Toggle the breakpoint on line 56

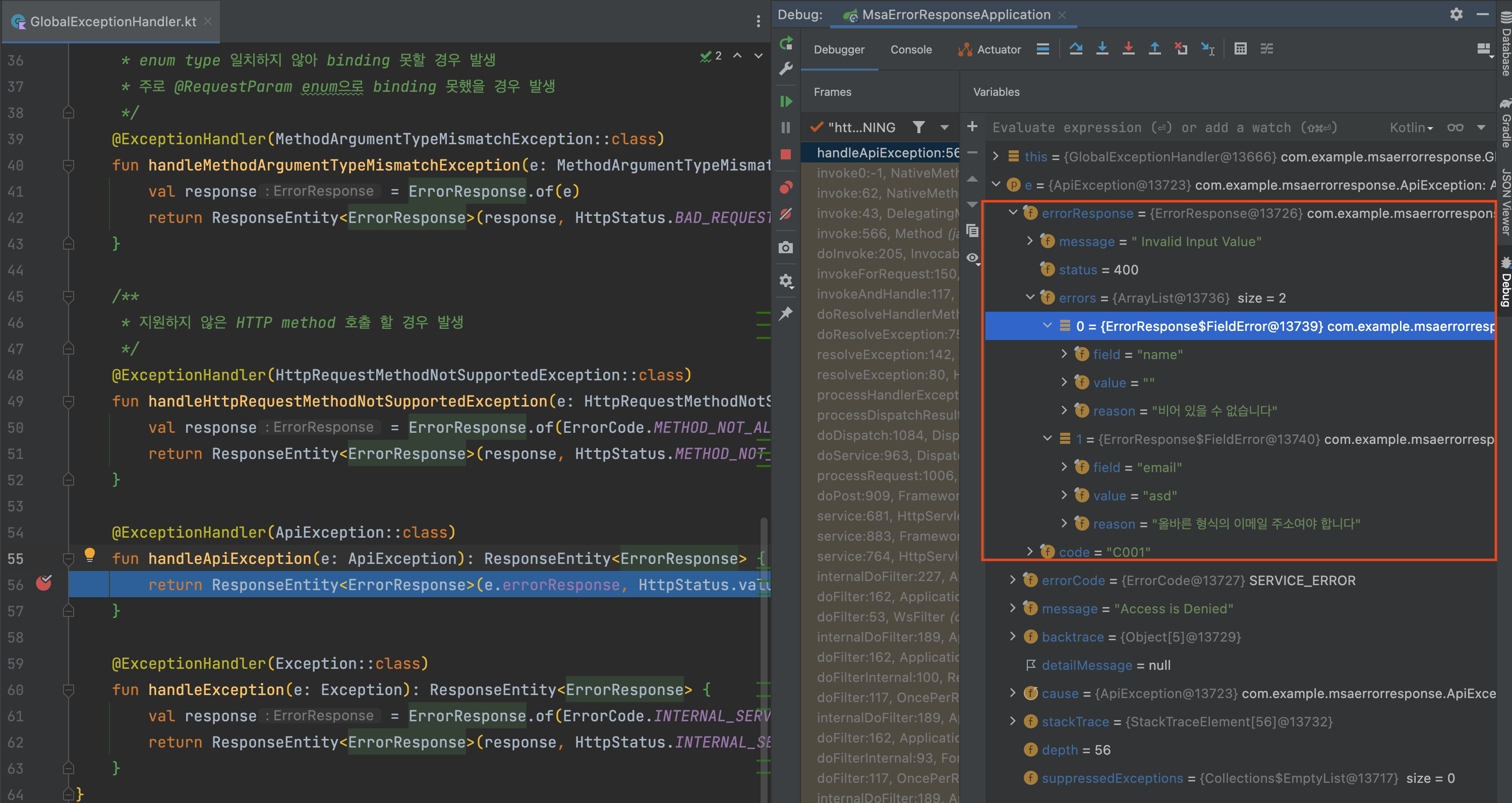44,583
